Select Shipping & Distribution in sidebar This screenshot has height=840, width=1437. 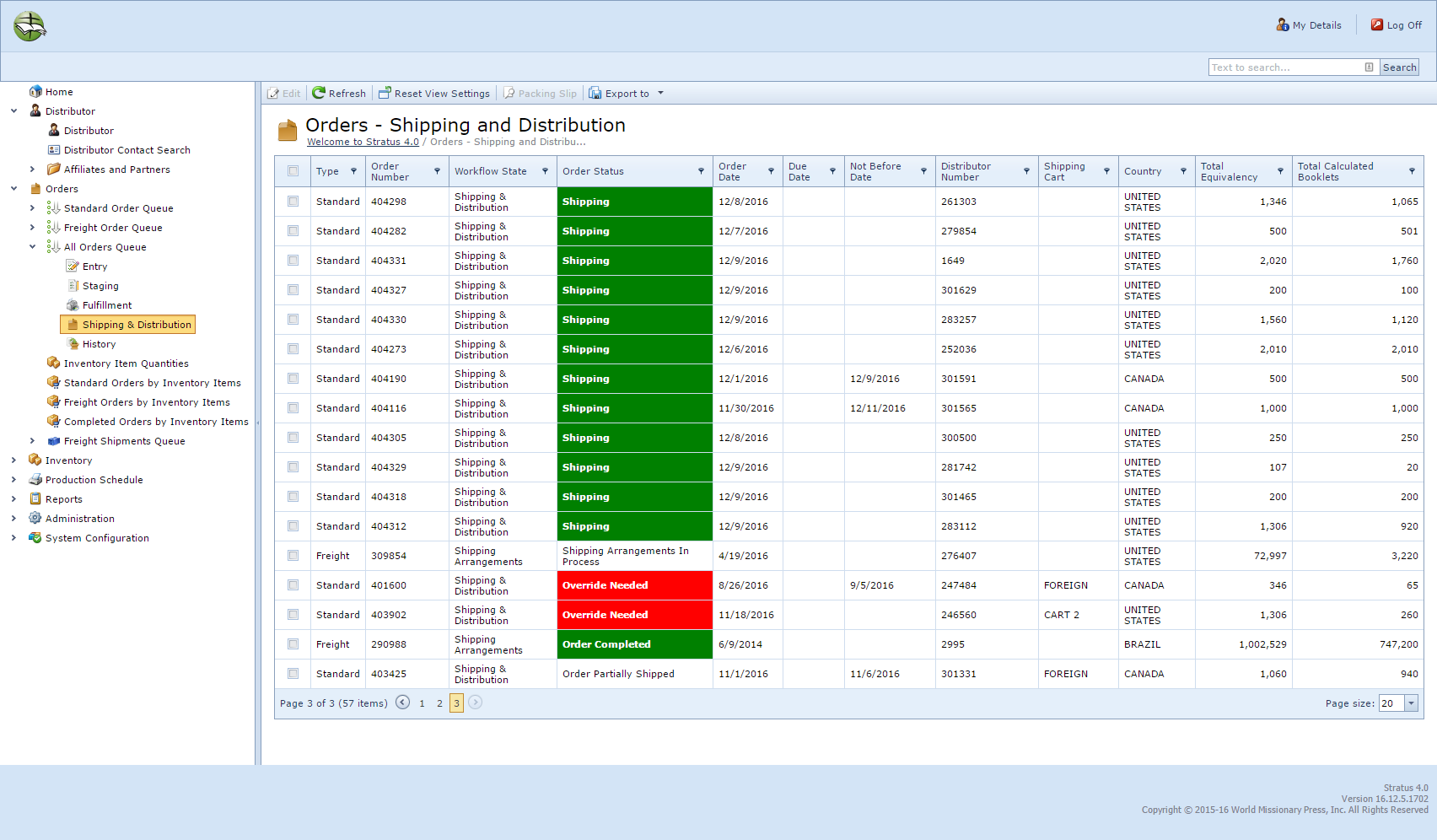pyautogui.click(x=127, y=324)
